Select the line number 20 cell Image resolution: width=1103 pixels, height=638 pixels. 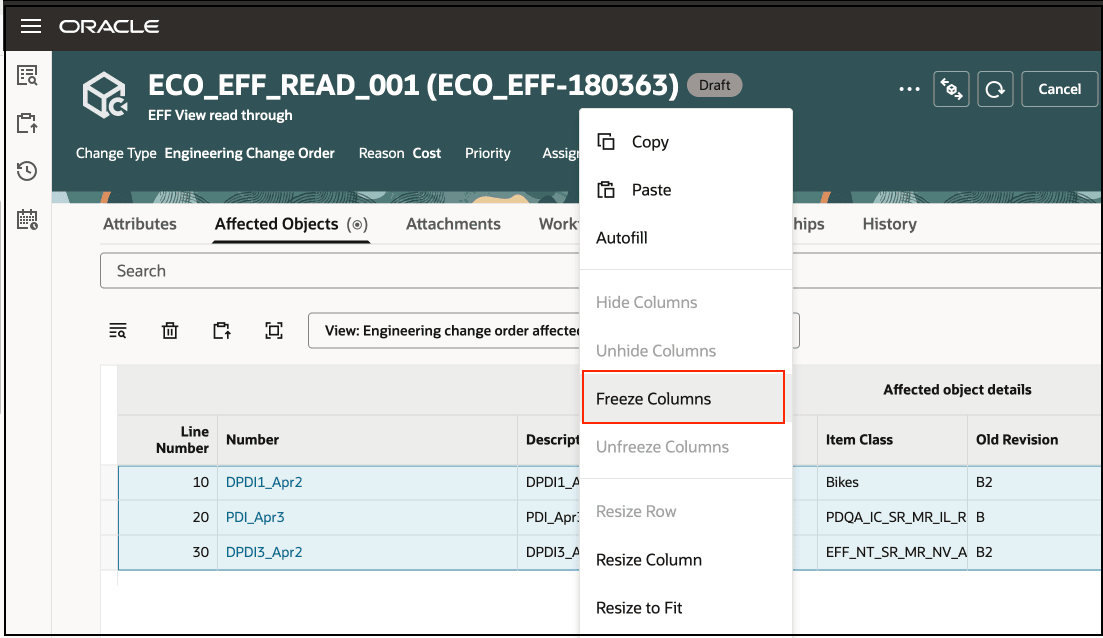(168, 518)
